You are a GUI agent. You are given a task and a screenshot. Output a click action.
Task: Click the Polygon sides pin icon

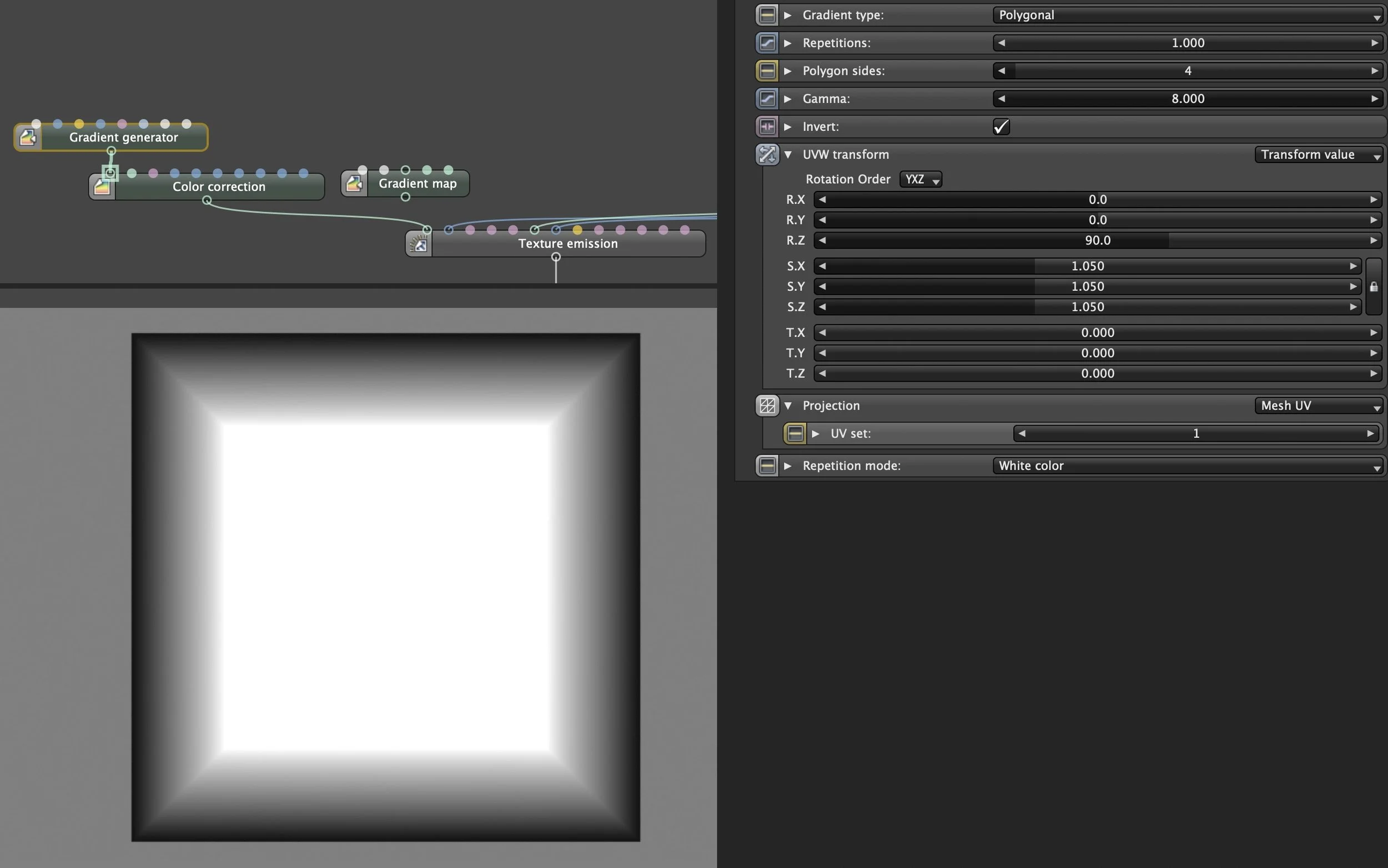[767, 70]
